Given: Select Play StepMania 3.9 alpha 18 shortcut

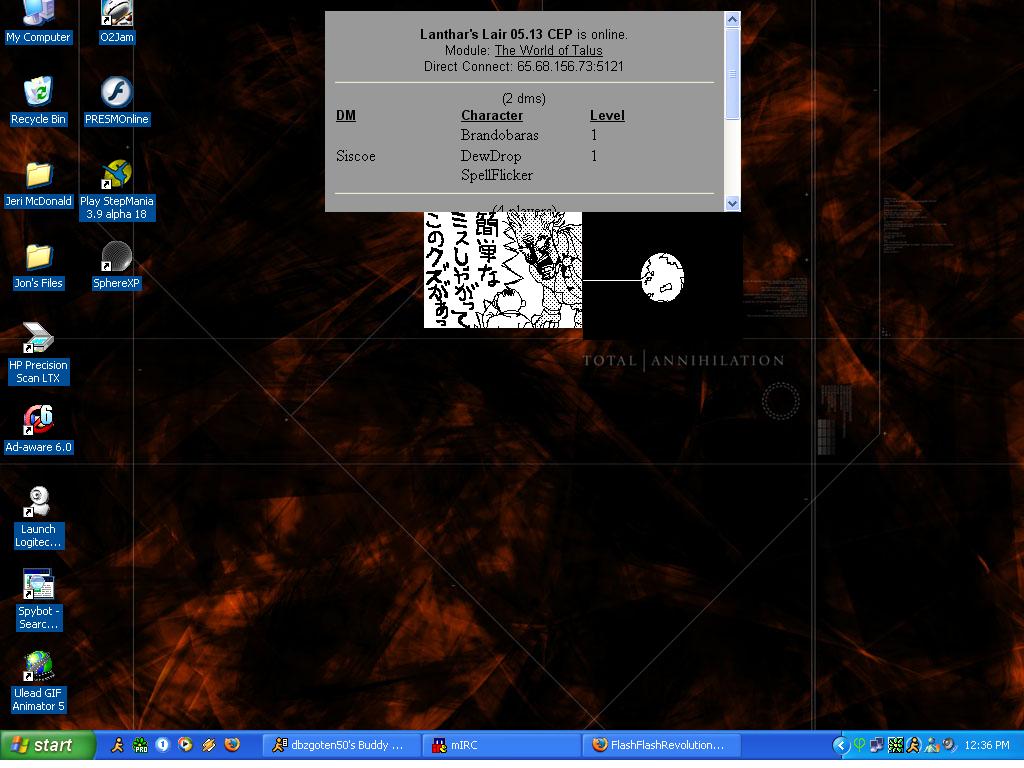Looking at the screenshot, I should tap(117, 189).
